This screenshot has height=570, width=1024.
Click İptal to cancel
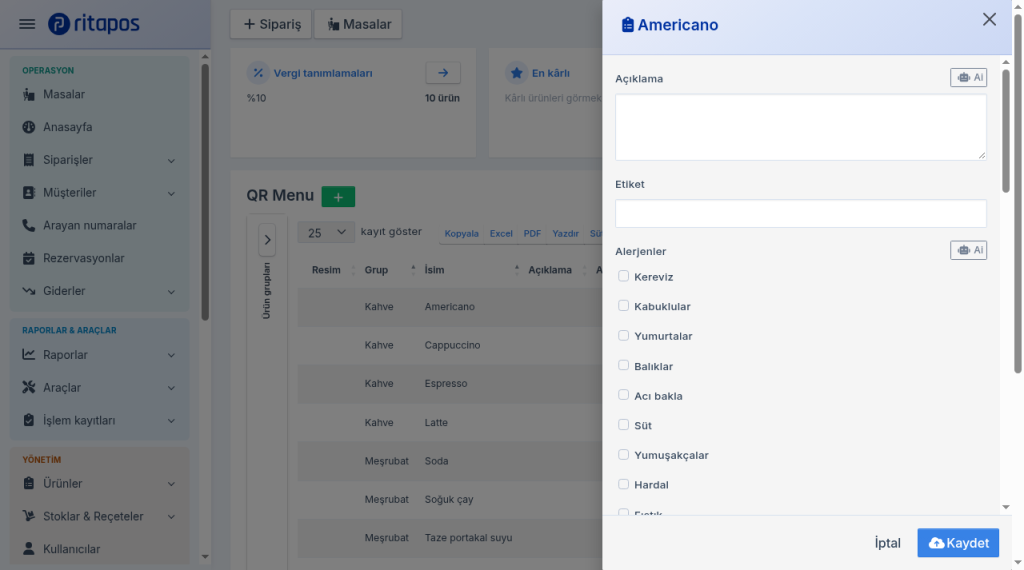[888, 543]
